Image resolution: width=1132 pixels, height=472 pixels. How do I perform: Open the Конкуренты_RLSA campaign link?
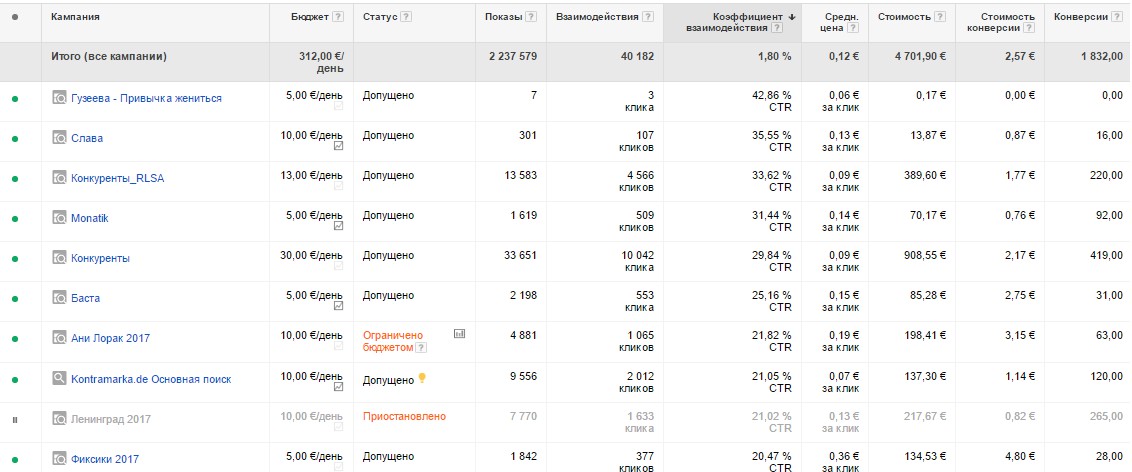click(118, 178)
